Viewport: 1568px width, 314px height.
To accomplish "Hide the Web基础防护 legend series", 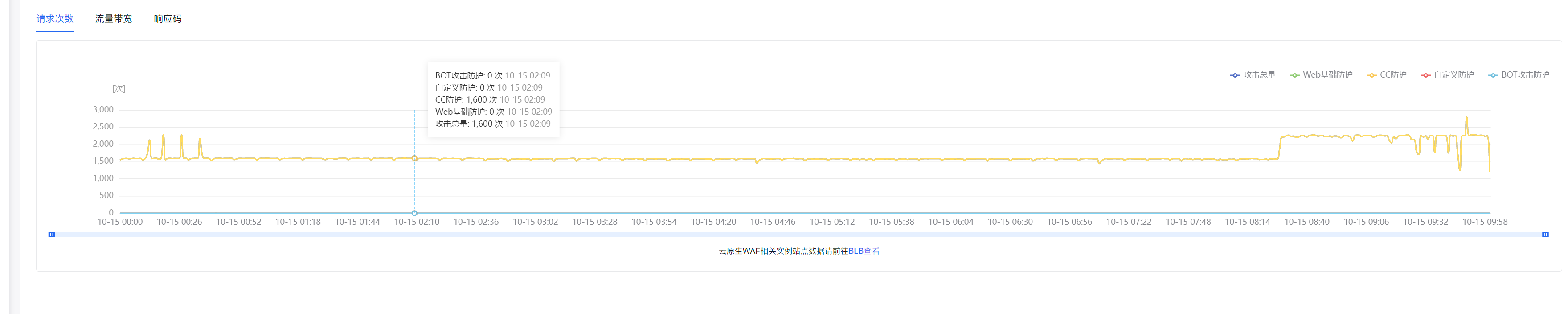I will pyautogui.click(x=1321, y=75).
